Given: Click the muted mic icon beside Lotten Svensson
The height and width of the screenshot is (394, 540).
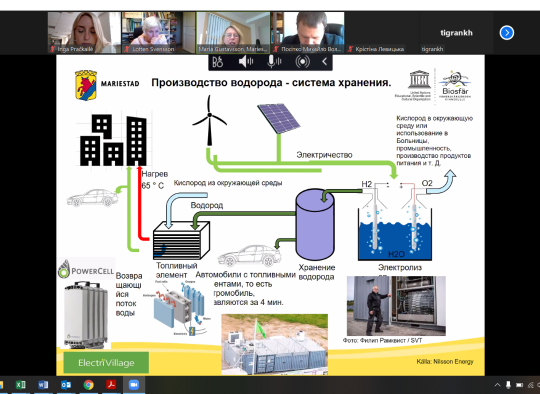Looking at the screenshot, I should tap(127, 49).
